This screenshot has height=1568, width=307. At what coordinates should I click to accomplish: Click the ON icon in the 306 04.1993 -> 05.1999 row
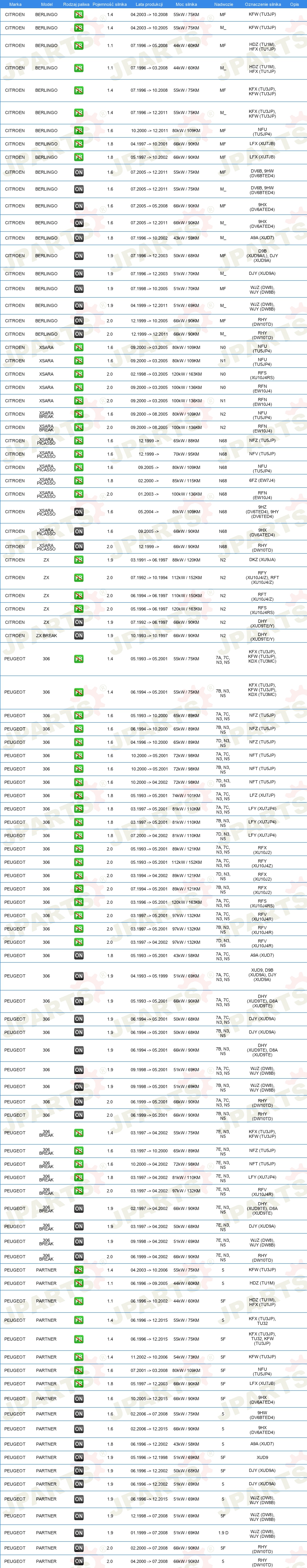pos(79,976)
